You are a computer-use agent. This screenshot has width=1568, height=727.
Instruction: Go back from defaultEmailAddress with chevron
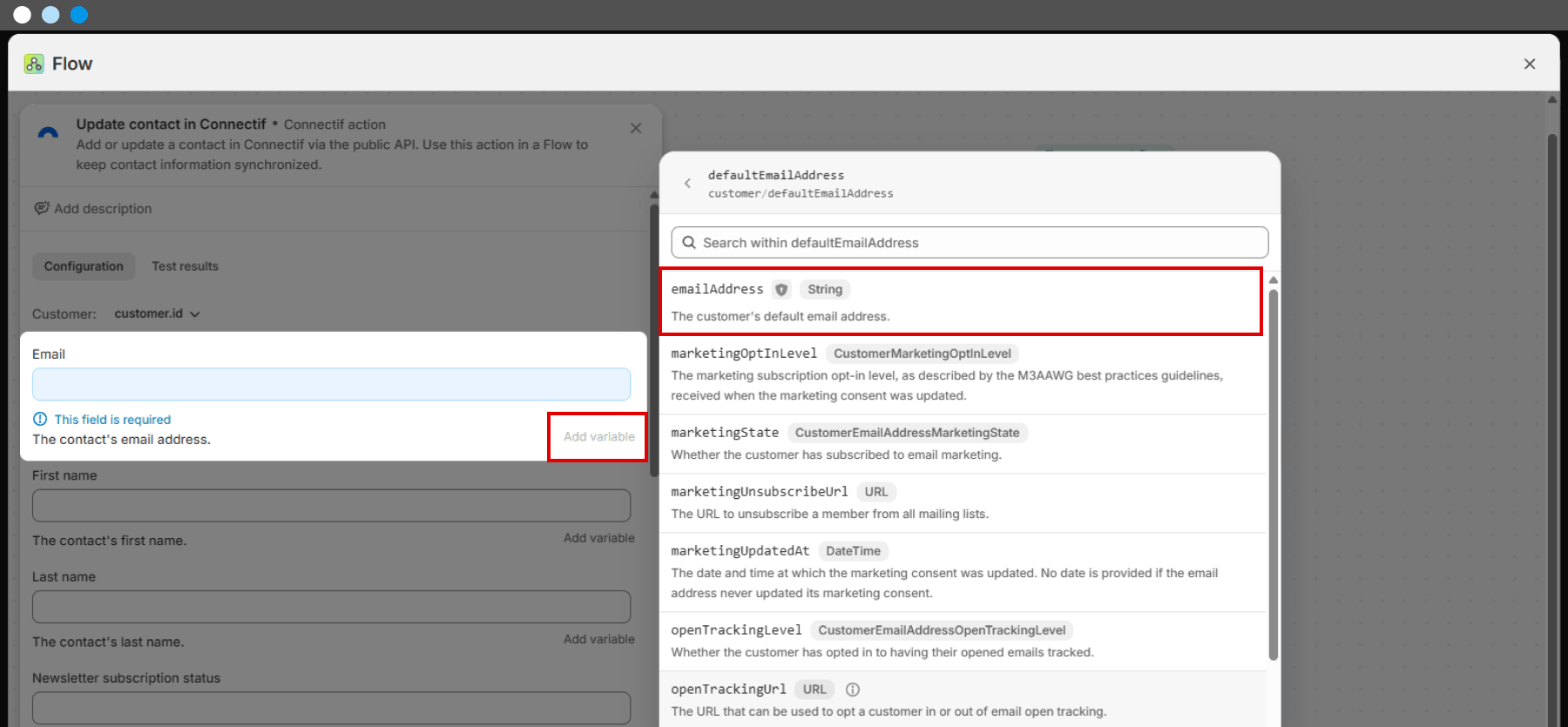(687, 184)
